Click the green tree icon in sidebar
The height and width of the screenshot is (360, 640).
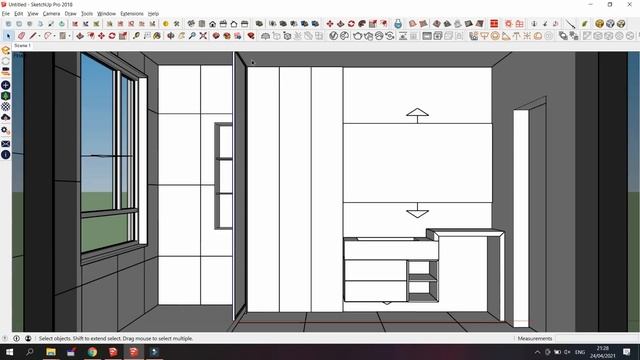coord(6,96)
